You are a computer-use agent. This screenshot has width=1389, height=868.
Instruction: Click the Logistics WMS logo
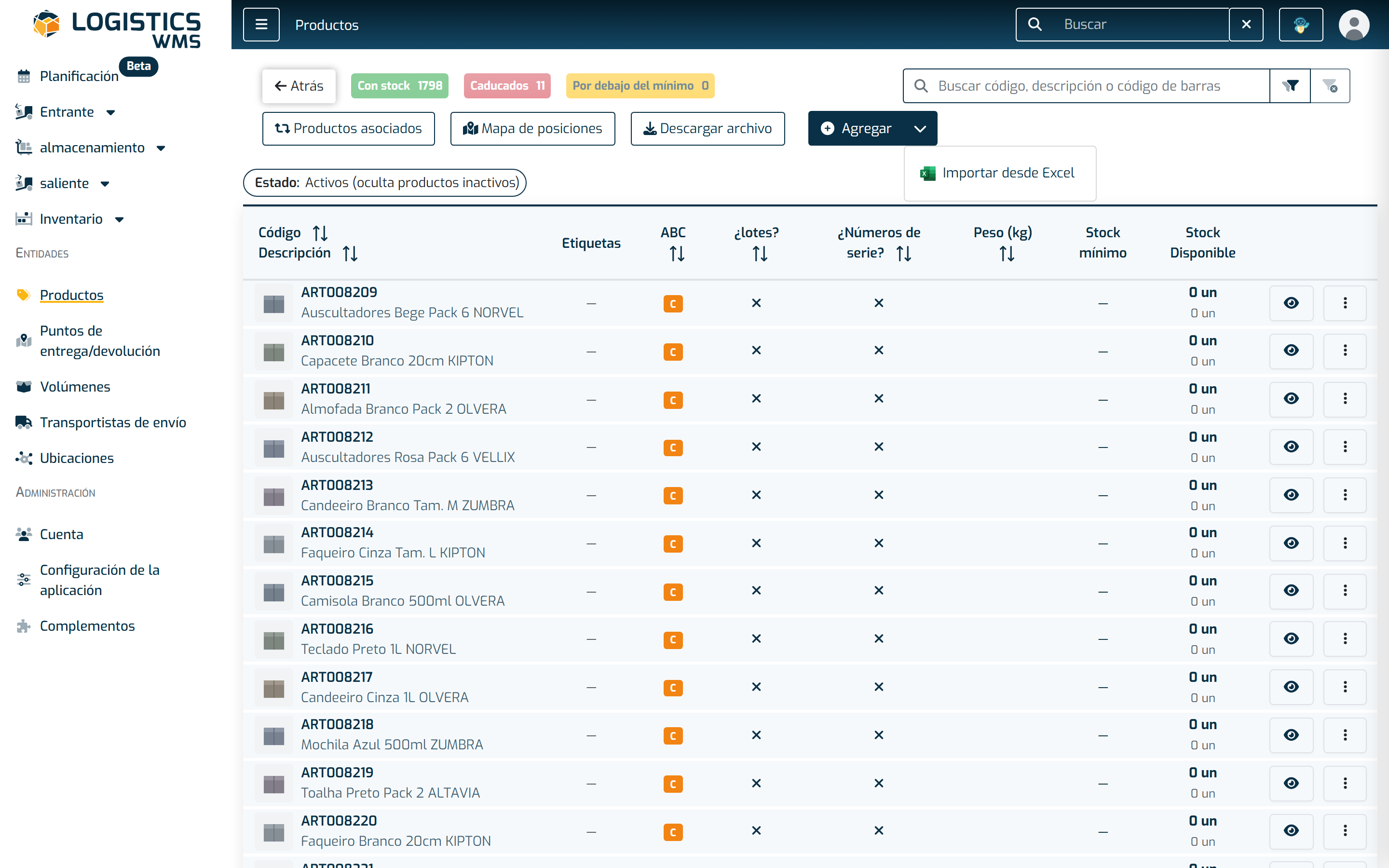pyautogui.click(x=117, y=29)
